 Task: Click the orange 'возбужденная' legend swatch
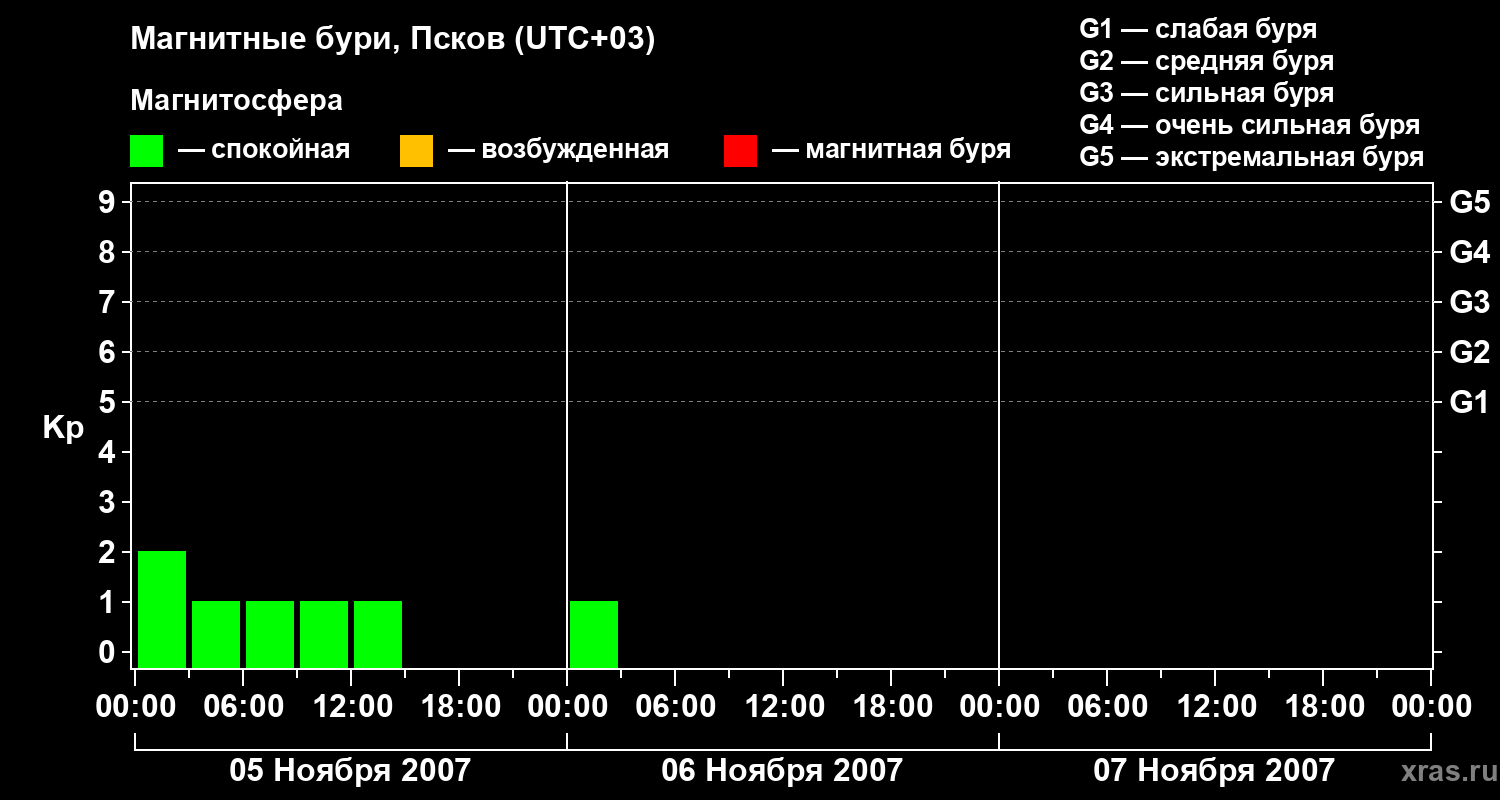[x=416, y=151]
